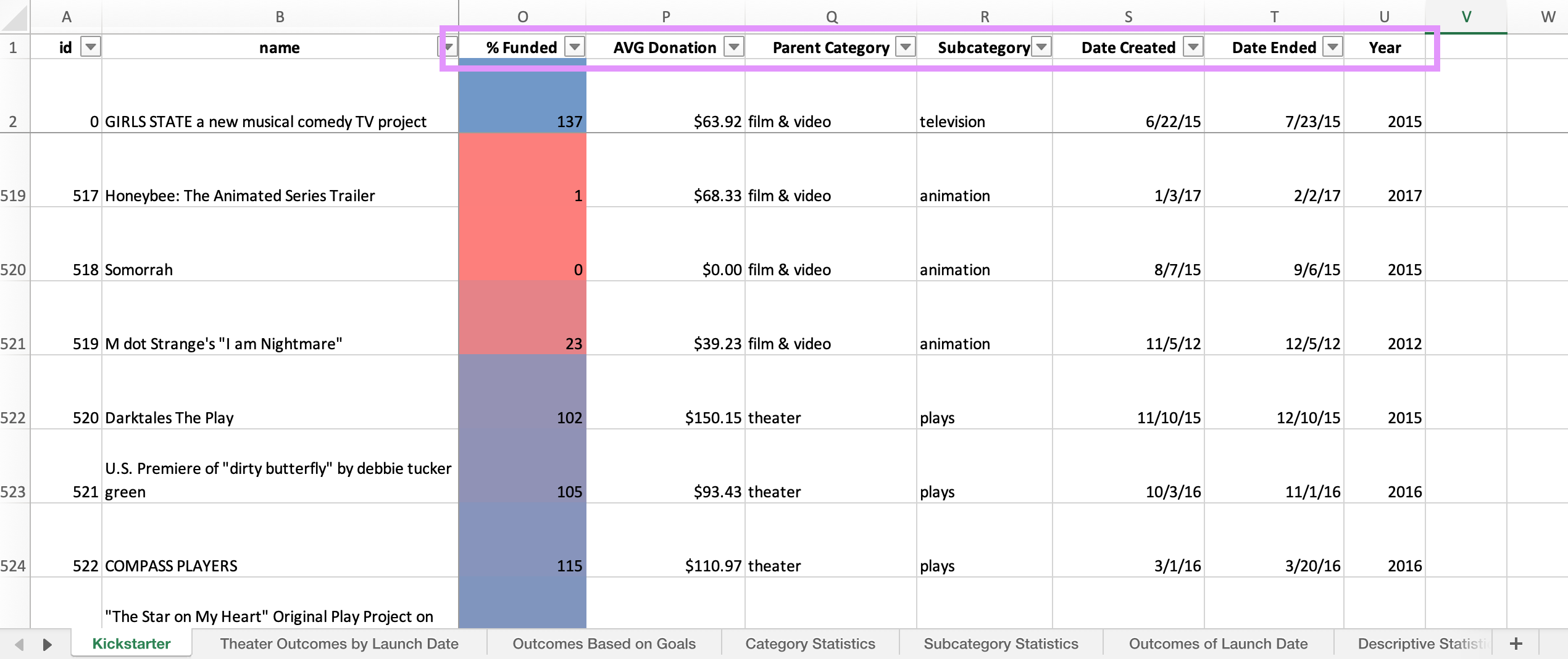Open the Parent Category filter menu
This screenshot has height=659, width=1568.
(905, 46)
